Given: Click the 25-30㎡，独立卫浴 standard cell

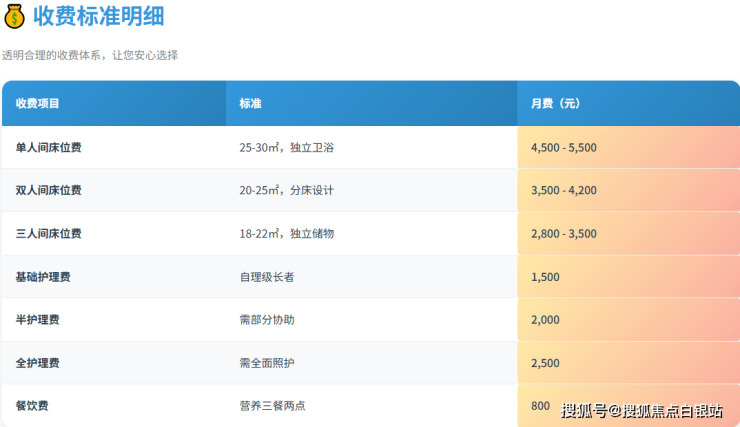Looking at the screenshot, I should pyautogui.click(x=286, y=147).
